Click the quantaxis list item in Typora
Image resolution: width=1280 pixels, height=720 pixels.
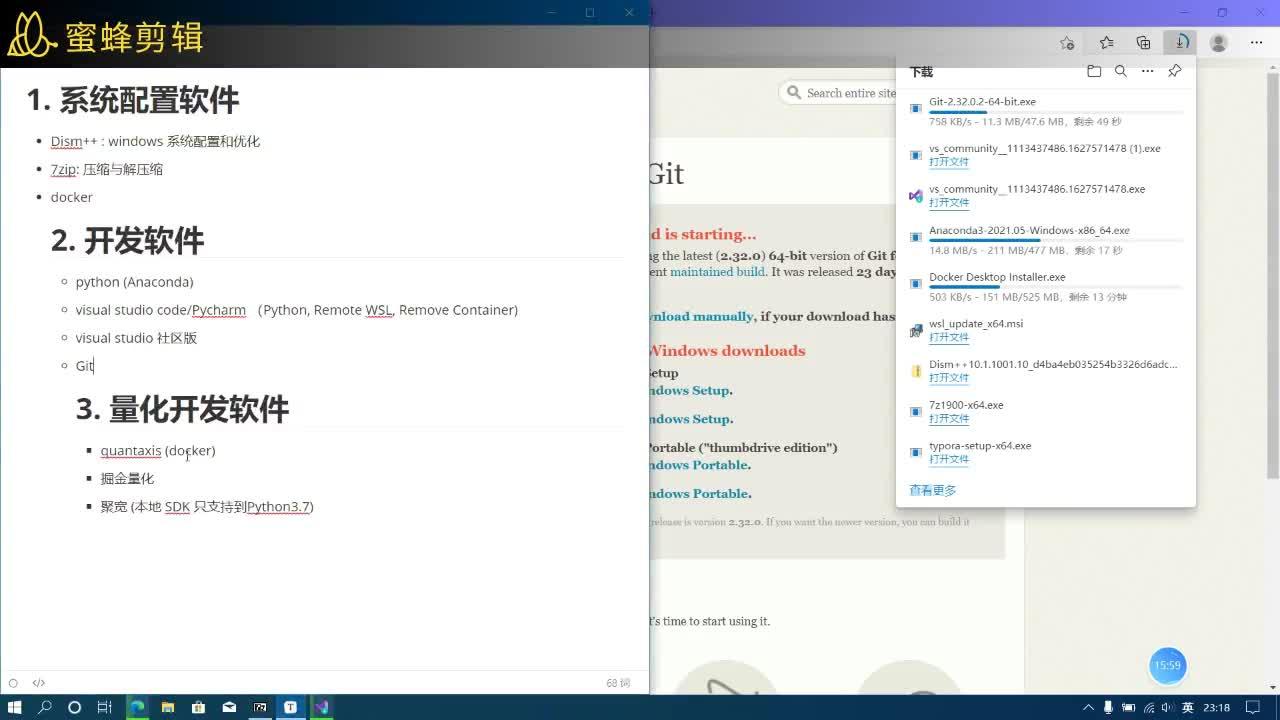(158, 451)
